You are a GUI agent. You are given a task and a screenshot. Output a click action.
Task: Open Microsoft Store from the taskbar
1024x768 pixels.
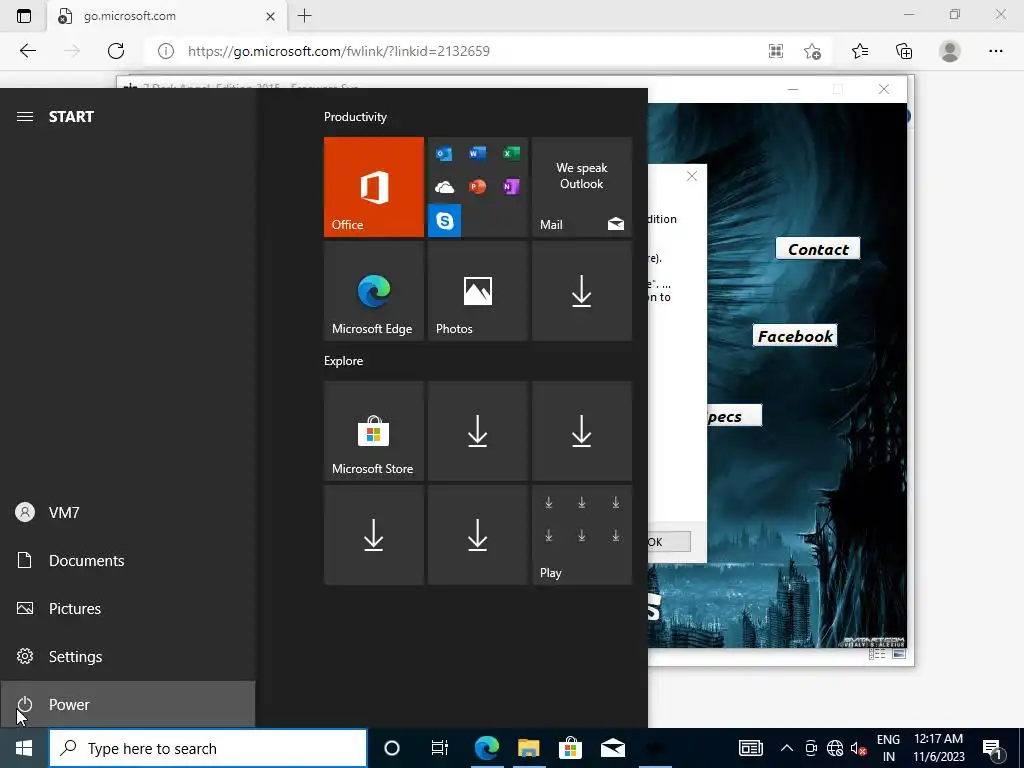[x=570, y=748]
